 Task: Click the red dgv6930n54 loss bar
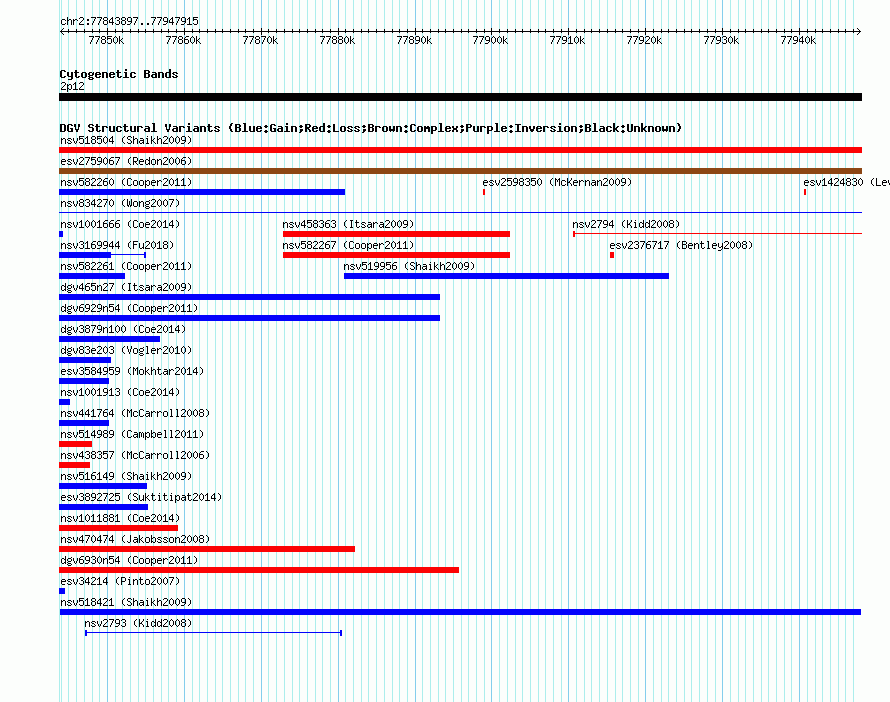pyautogui.click(x=259, y=570)
